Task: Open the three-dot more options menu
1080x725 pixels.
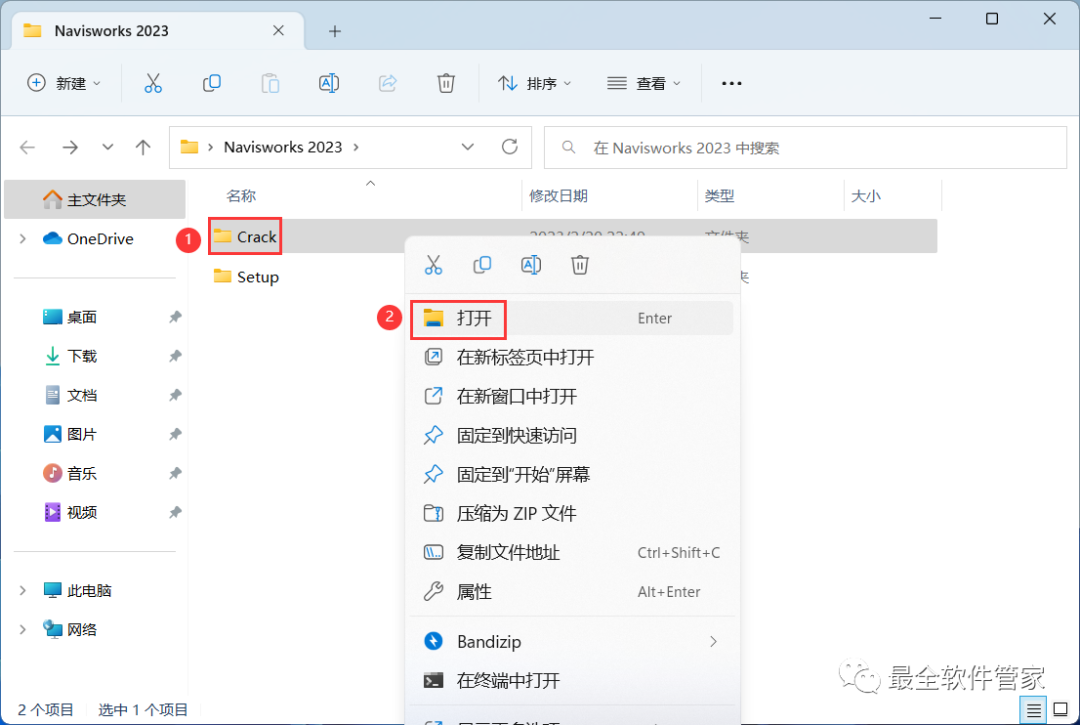Action: click(x=731, y=83)
